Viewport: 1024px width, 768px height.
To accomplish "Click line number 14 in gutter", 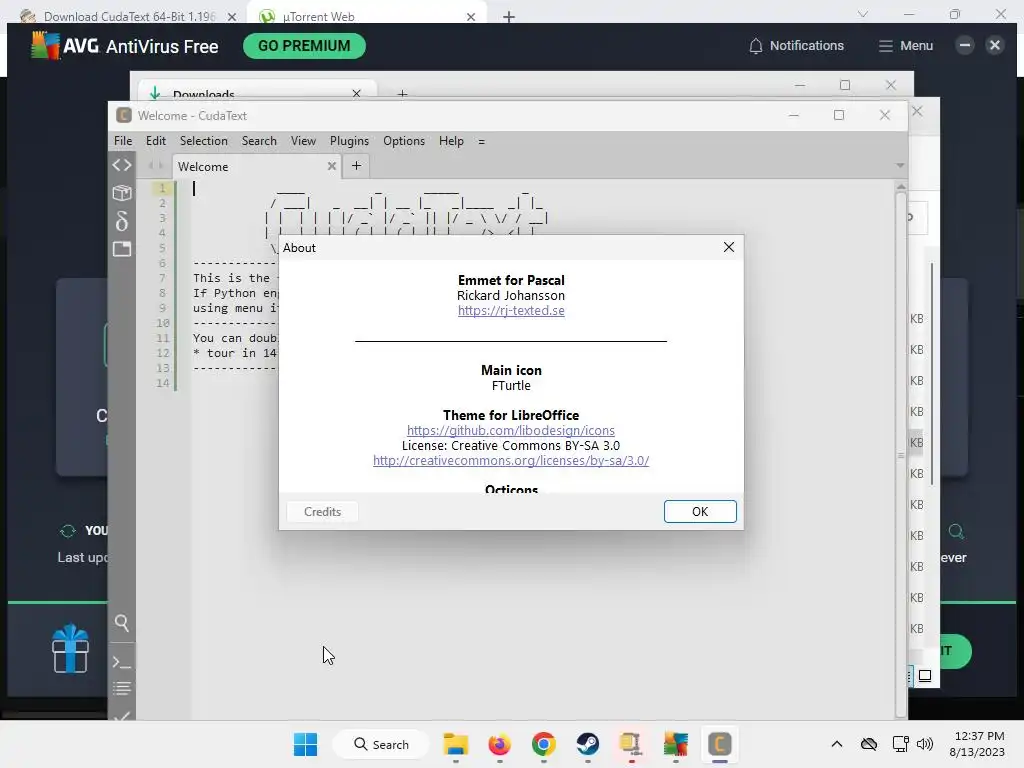I will click(x=163, y=383).
